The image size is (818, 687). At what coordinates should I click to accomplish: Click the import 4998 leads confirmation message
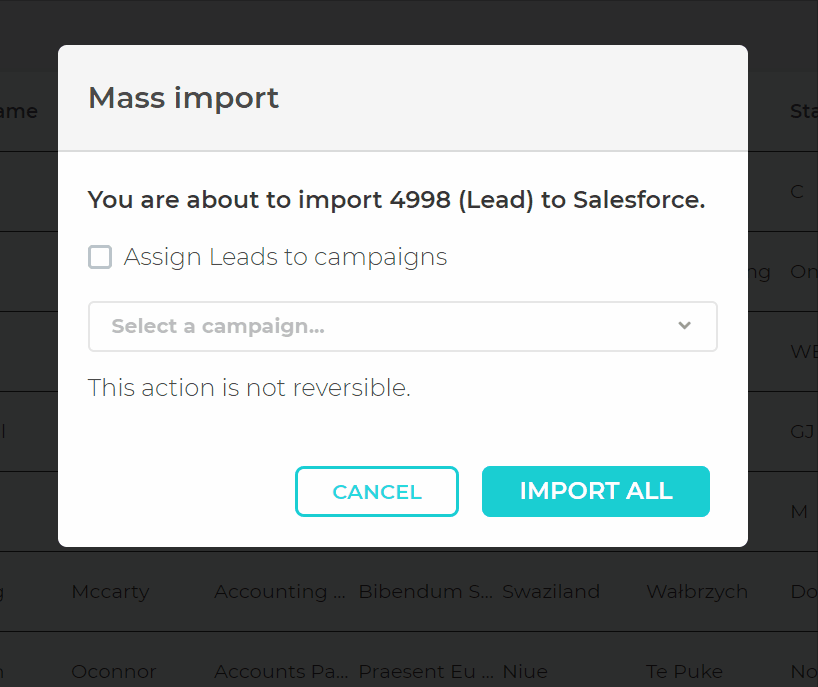(x=396, y=200)
